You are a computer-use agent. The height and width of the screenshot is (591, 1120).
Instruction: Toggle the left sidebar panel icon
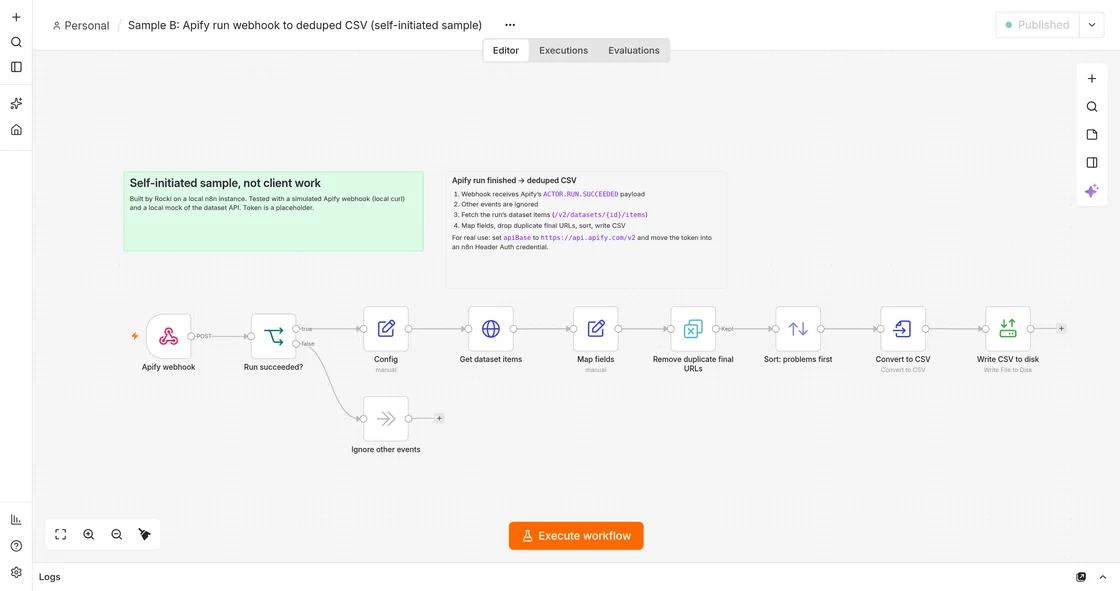coord(16,67)
